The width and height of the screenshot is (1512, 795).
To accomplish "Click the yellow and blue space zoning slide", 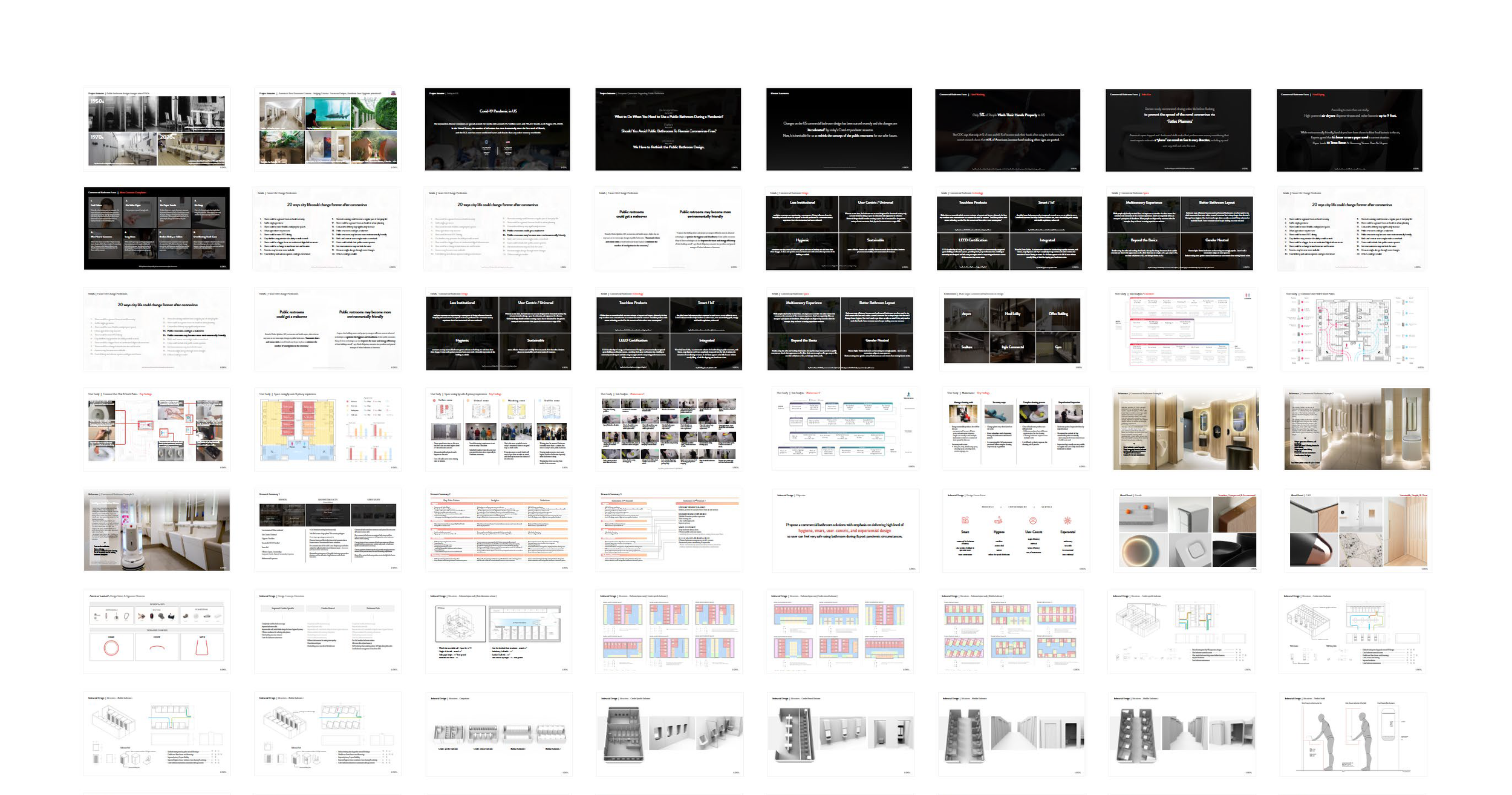I will pyautogui.click(x=328, y=430).
